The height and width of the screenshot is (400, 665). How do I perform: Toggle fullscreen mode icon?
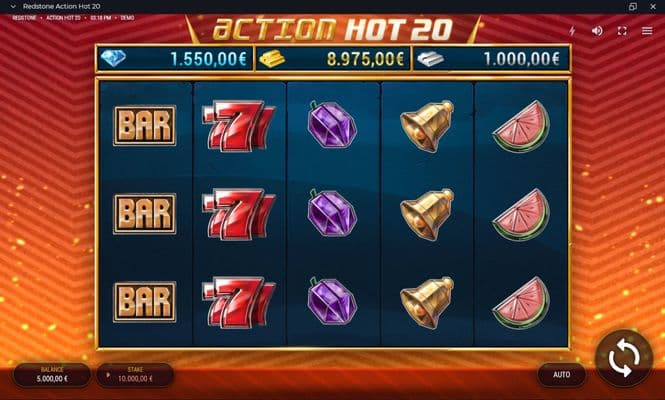click(622, 31)
